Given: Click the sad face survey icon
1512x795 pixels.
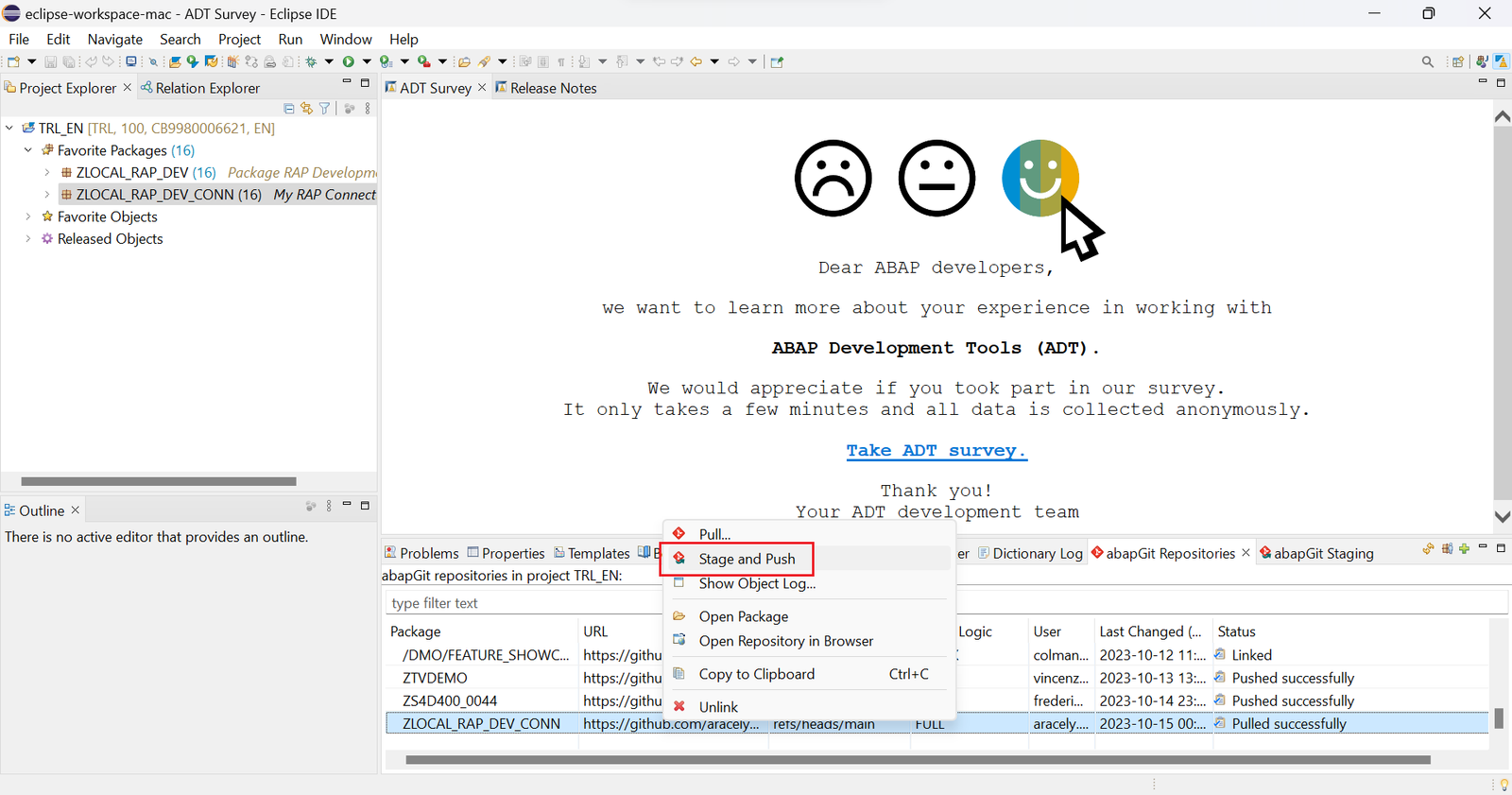Looking at the screenshot, I should [833, 178].
